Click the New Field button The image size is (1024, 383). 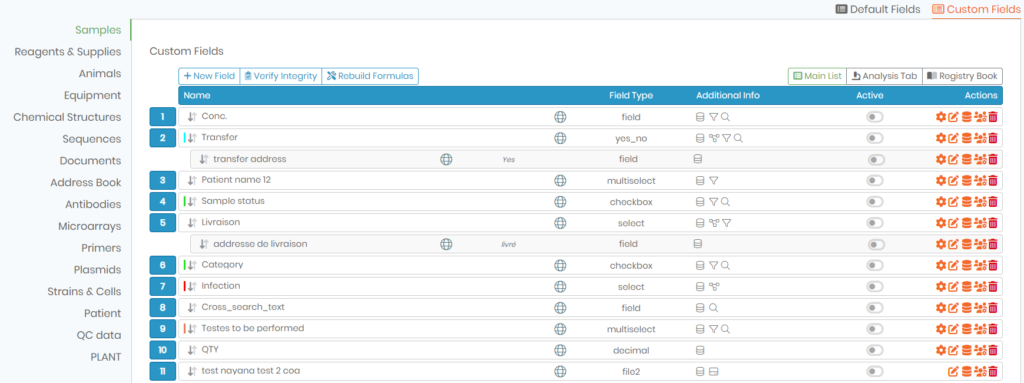coord(209,76)
